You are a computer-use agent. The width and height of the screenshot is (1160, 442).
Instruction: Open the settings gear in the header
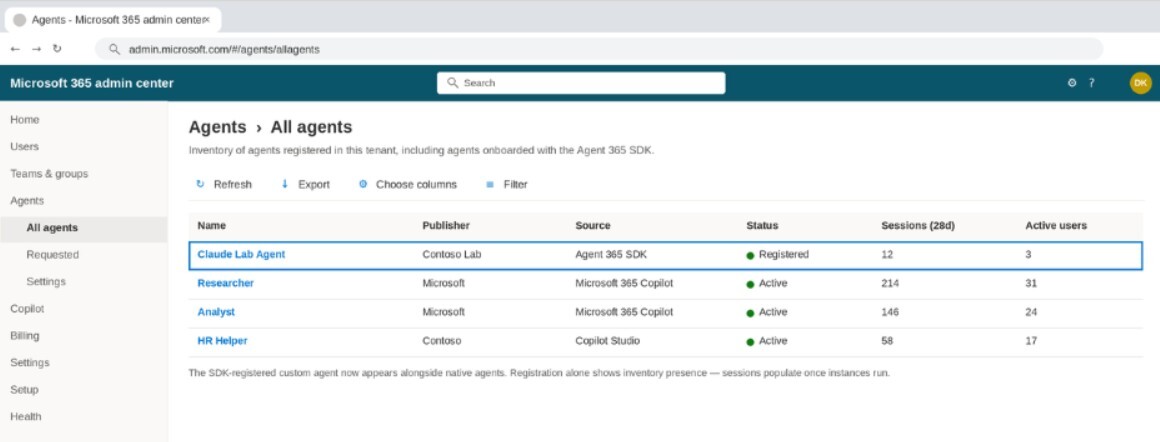click(1071, 83)
